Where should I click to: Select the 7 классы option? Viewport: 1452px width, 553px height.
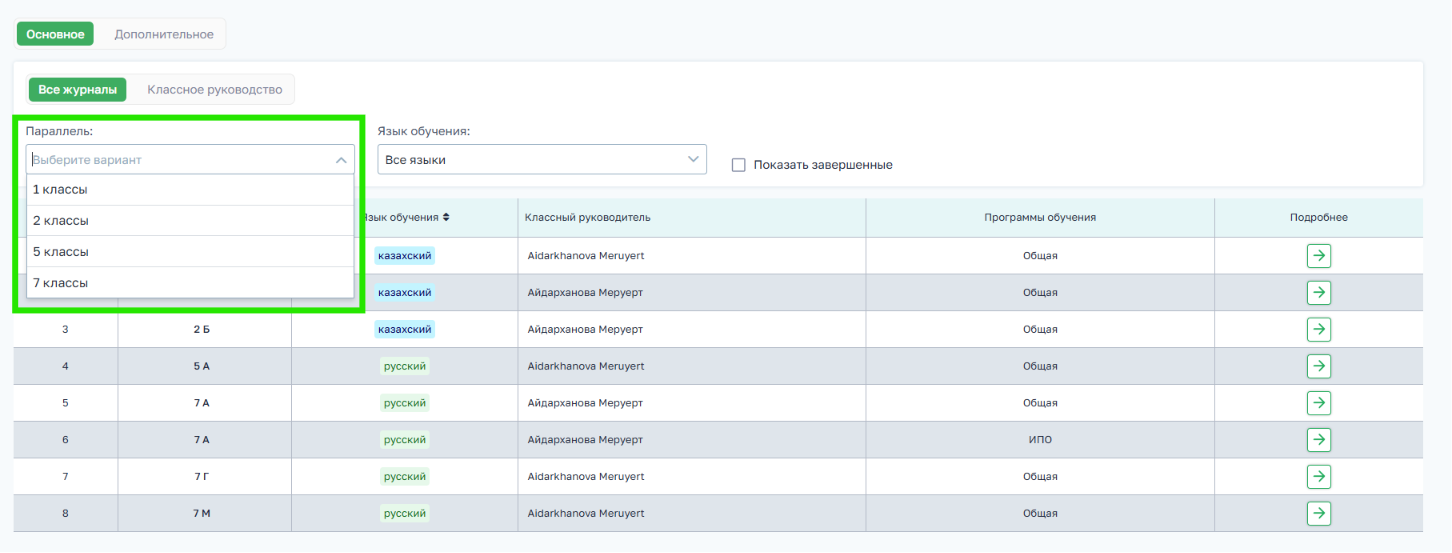pyautogui.click(x=190, y=283)
